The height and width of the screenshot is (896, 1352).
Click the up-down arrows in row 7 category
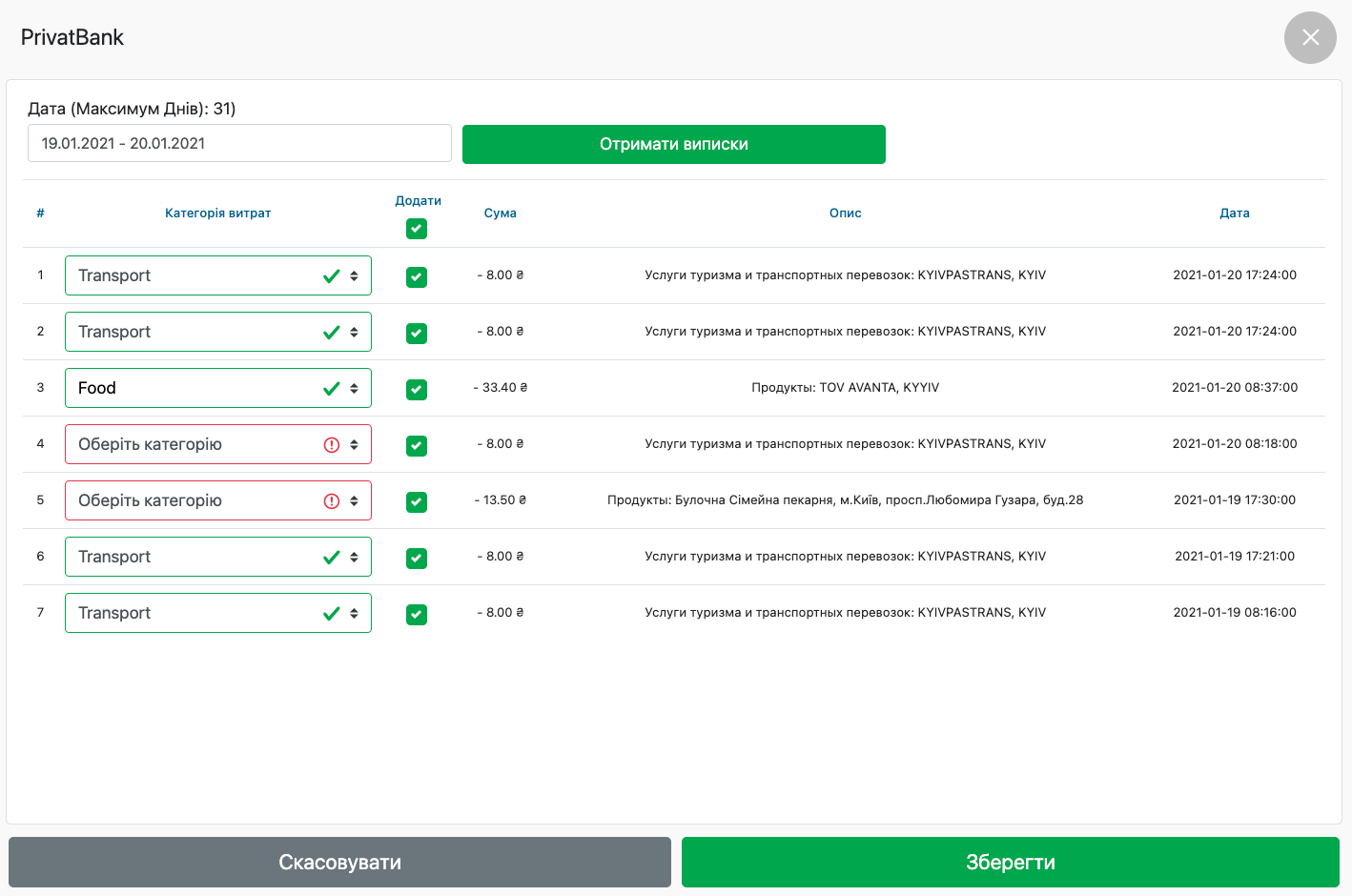coord(354,614)
